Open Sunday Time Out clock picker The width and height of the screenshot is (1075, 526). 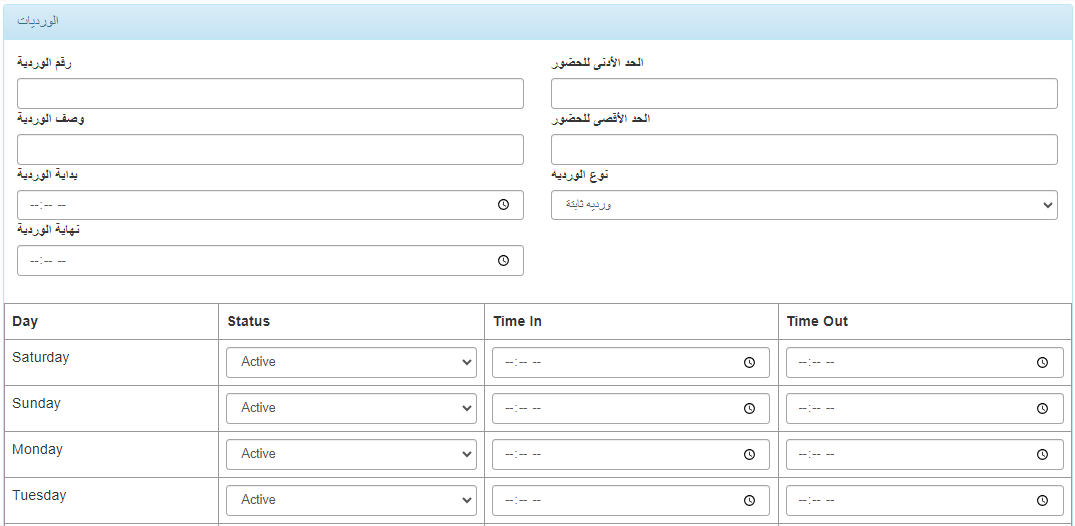click(x=1042, y=408)
